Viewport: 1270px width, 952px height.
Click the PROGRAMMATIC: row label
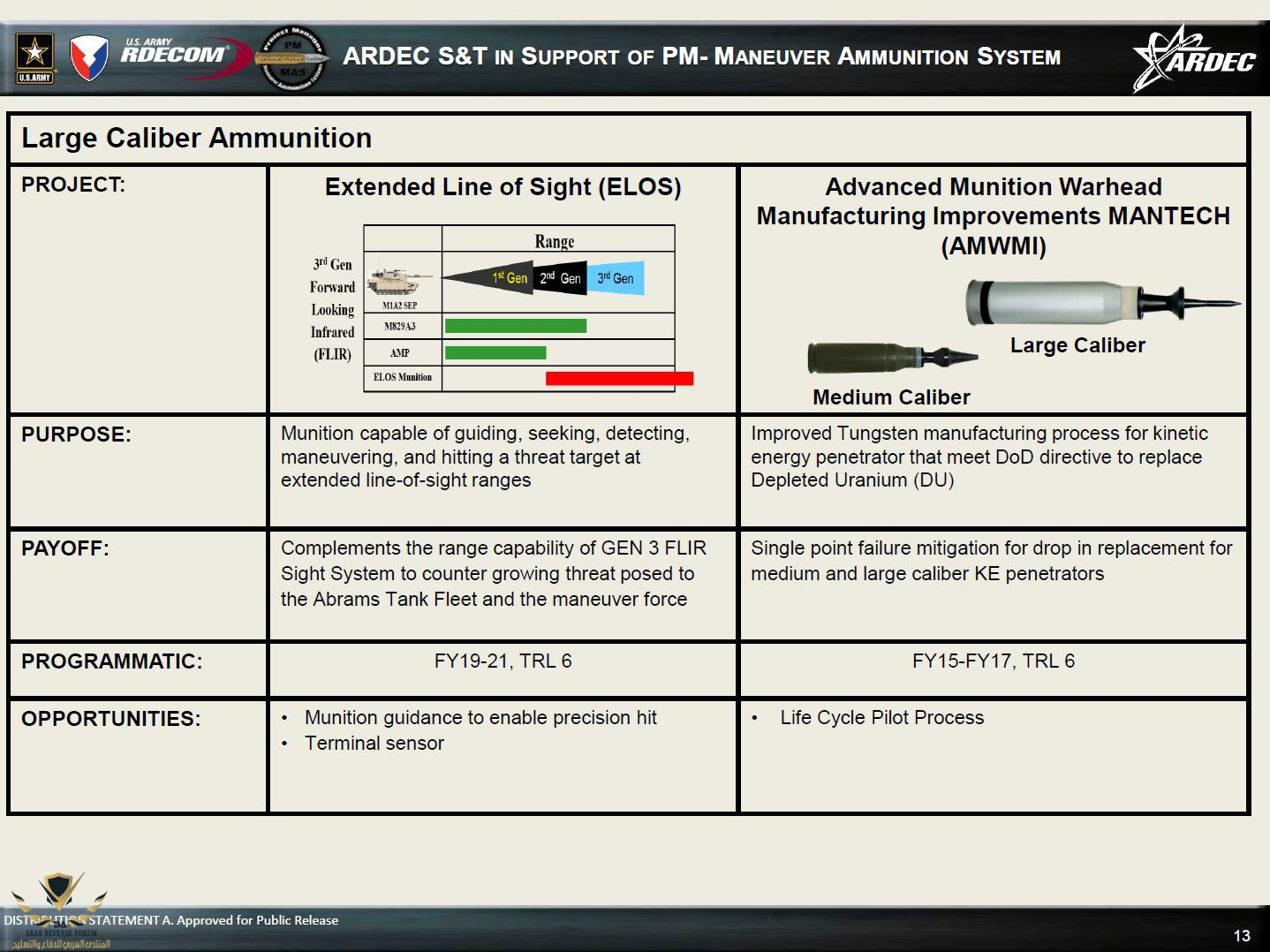pos(112,661)
